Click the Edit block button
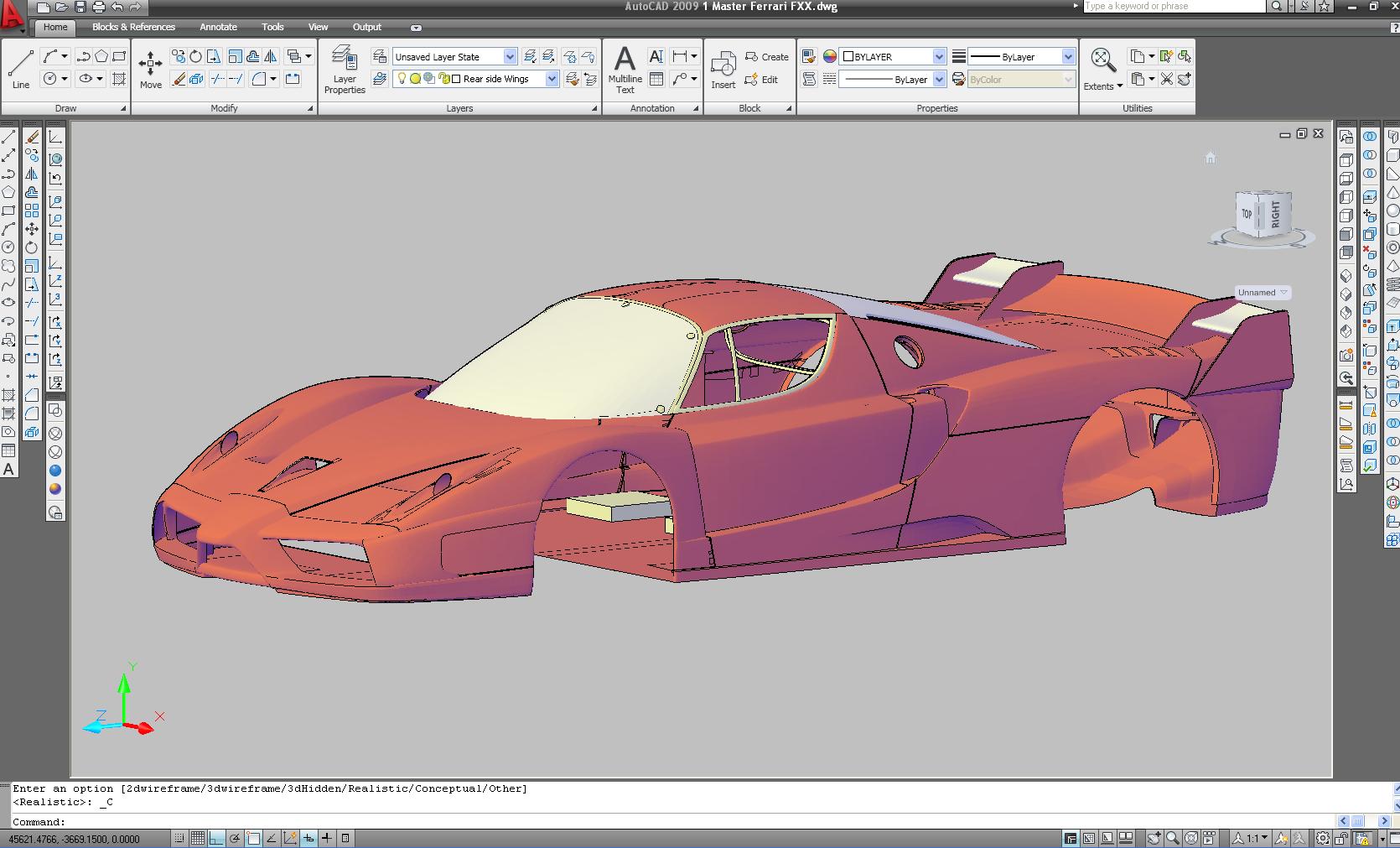 click(762, 80)
